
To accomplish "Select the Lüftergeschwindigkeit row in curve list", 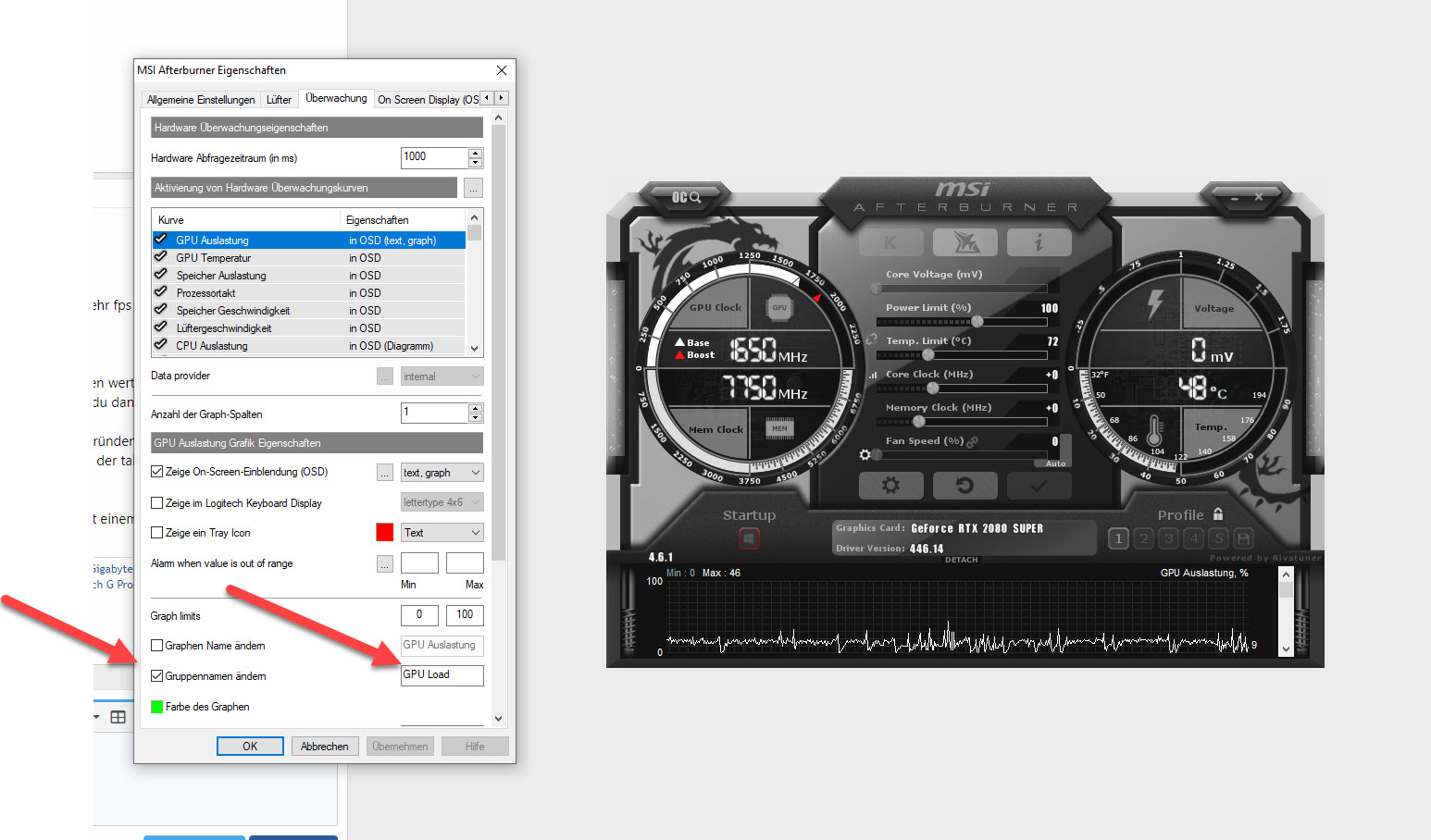I will click(x=308, y=327).
